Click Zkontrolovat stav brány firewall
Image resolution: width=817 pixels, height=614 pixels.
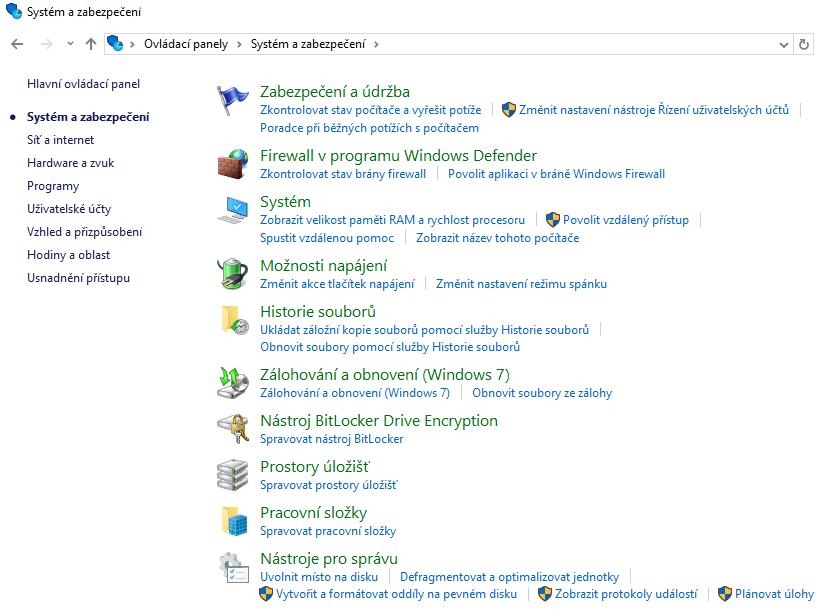pos(343,174)
